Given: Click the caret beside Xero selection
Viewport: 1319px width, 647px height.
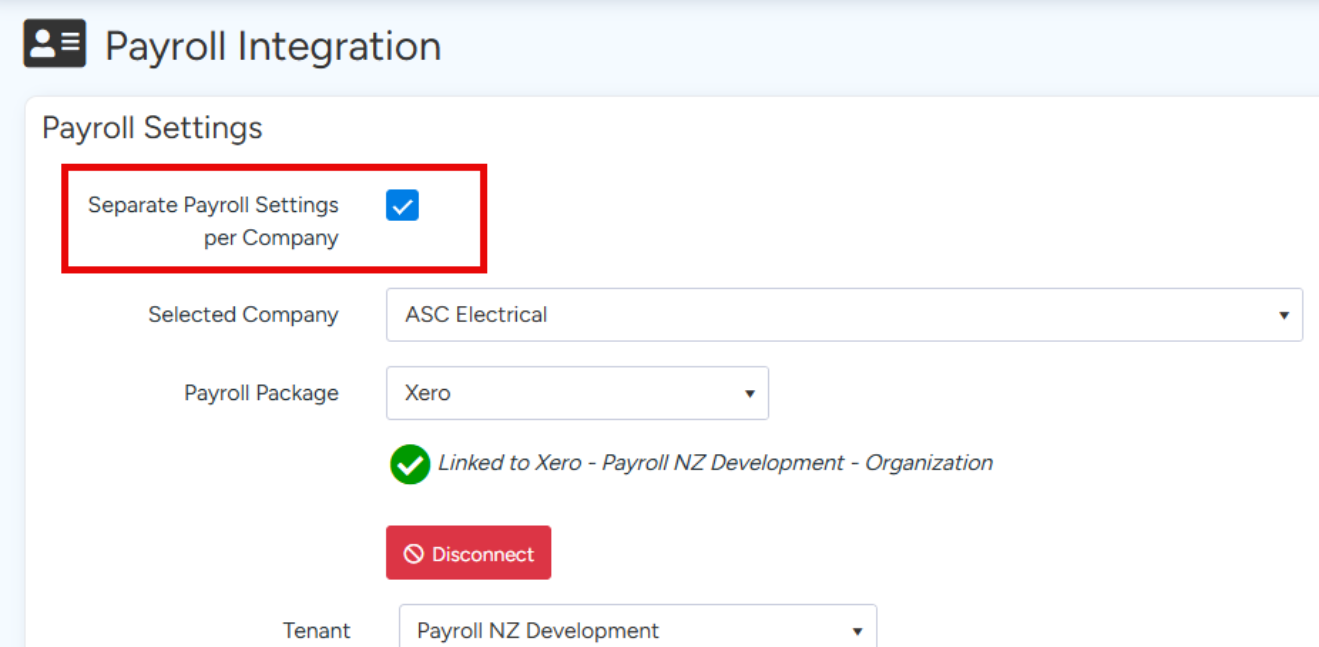Looking at the screenshot, I should click(749, 394).
